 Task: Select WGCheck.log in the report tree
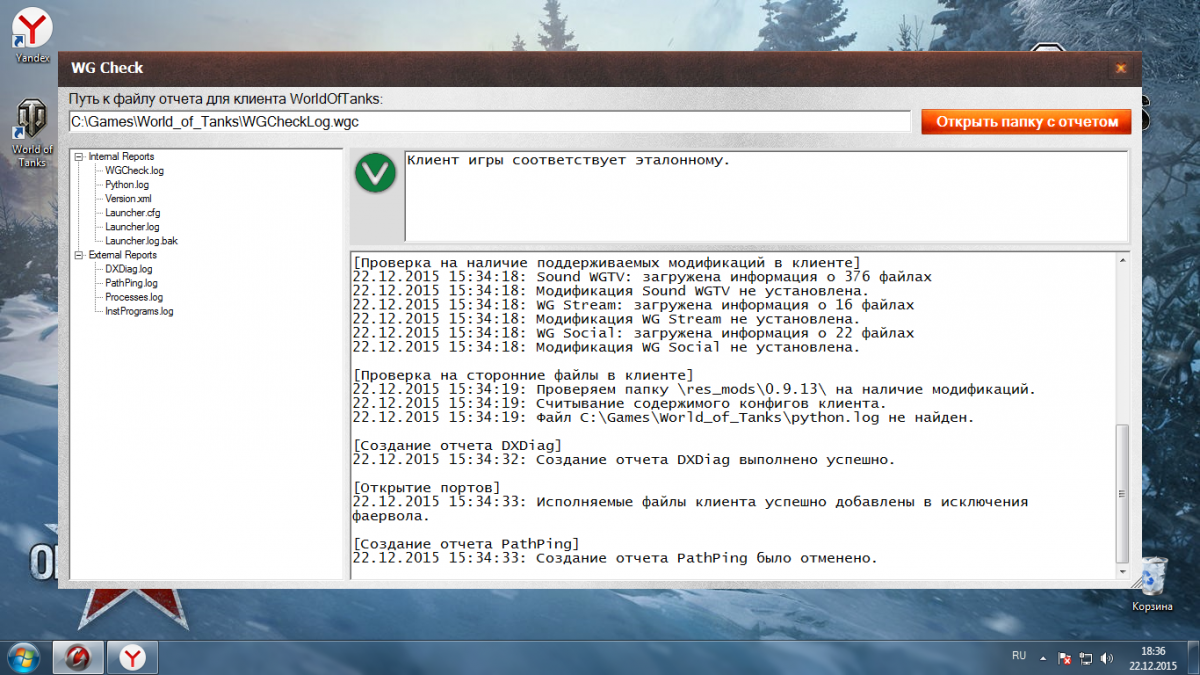pos(134,171)
